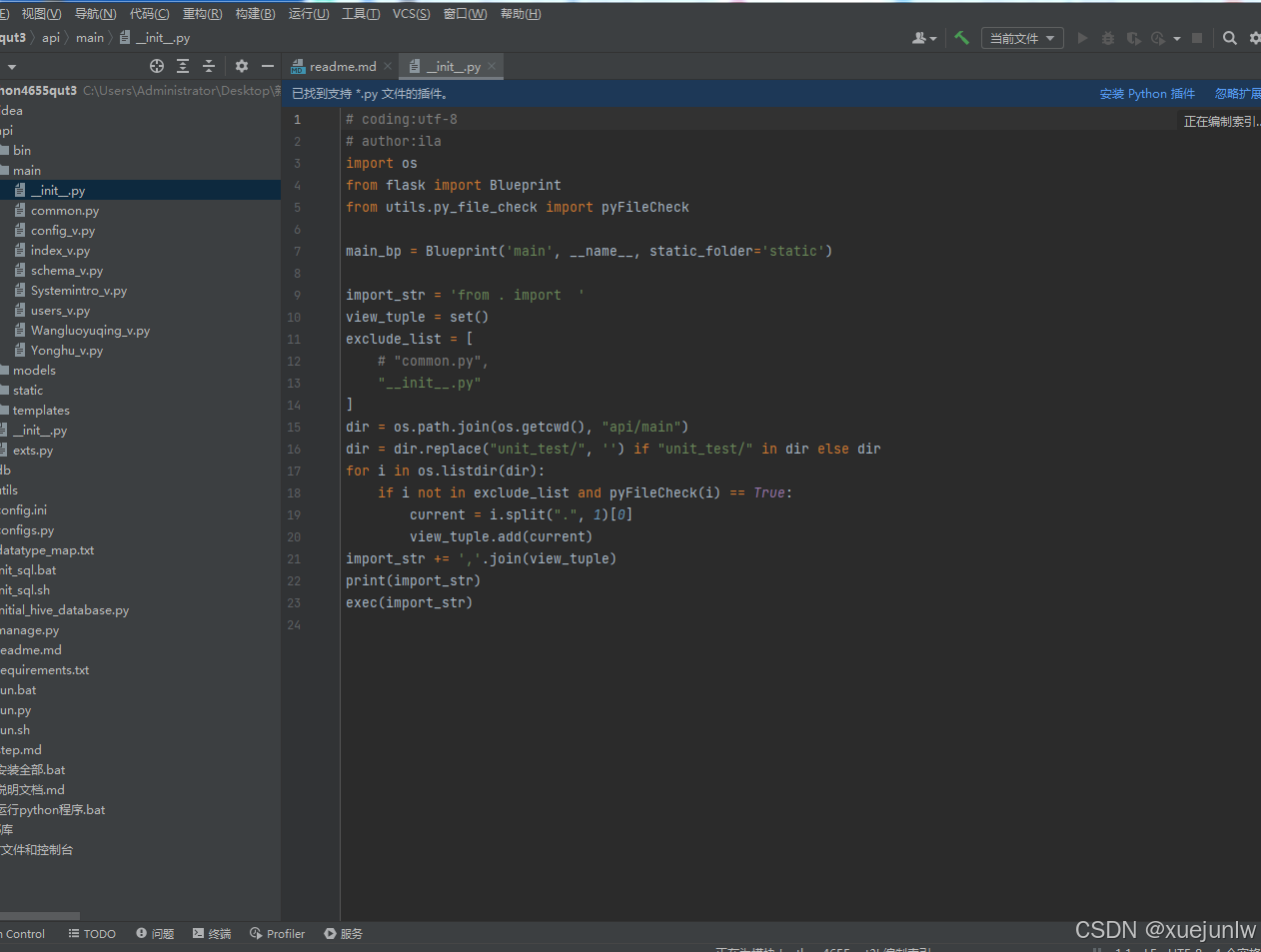Select Wangluoyuqing_v.py in project tree
The width and height of the screenshot is (1261, 952).
coord(90,331)
